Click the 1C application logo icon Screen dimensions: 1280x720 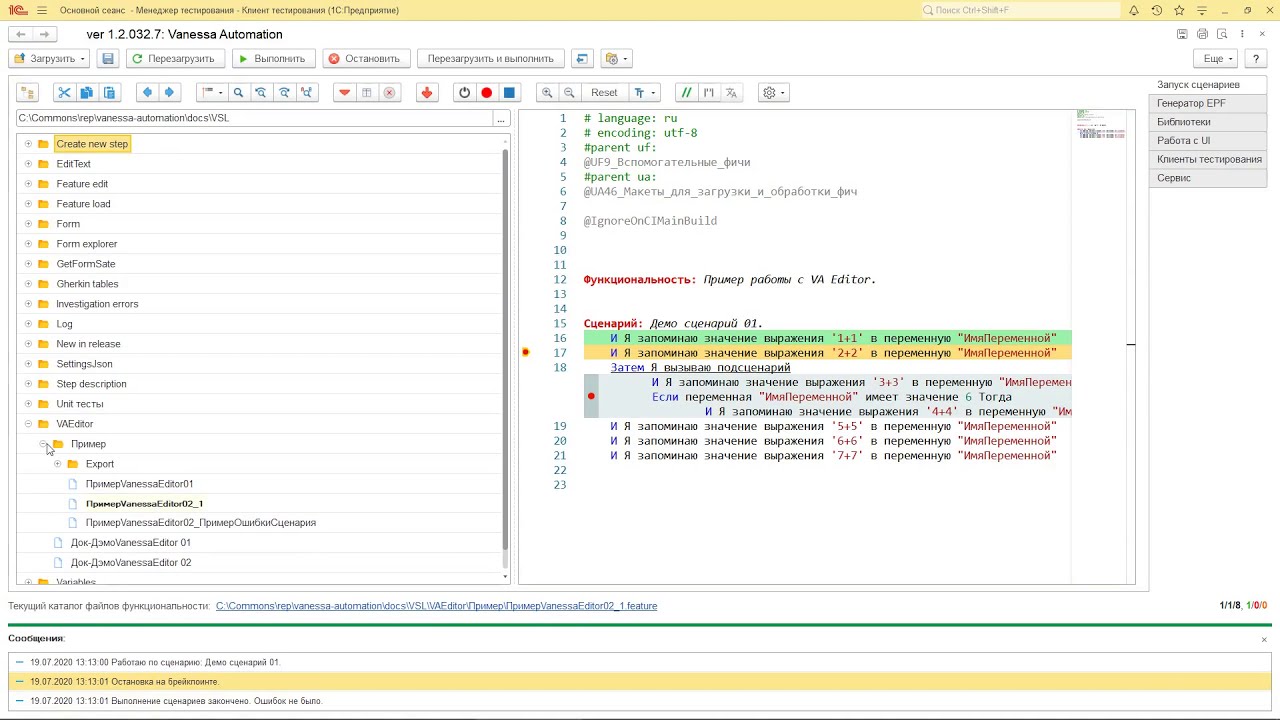coord(17,10)
